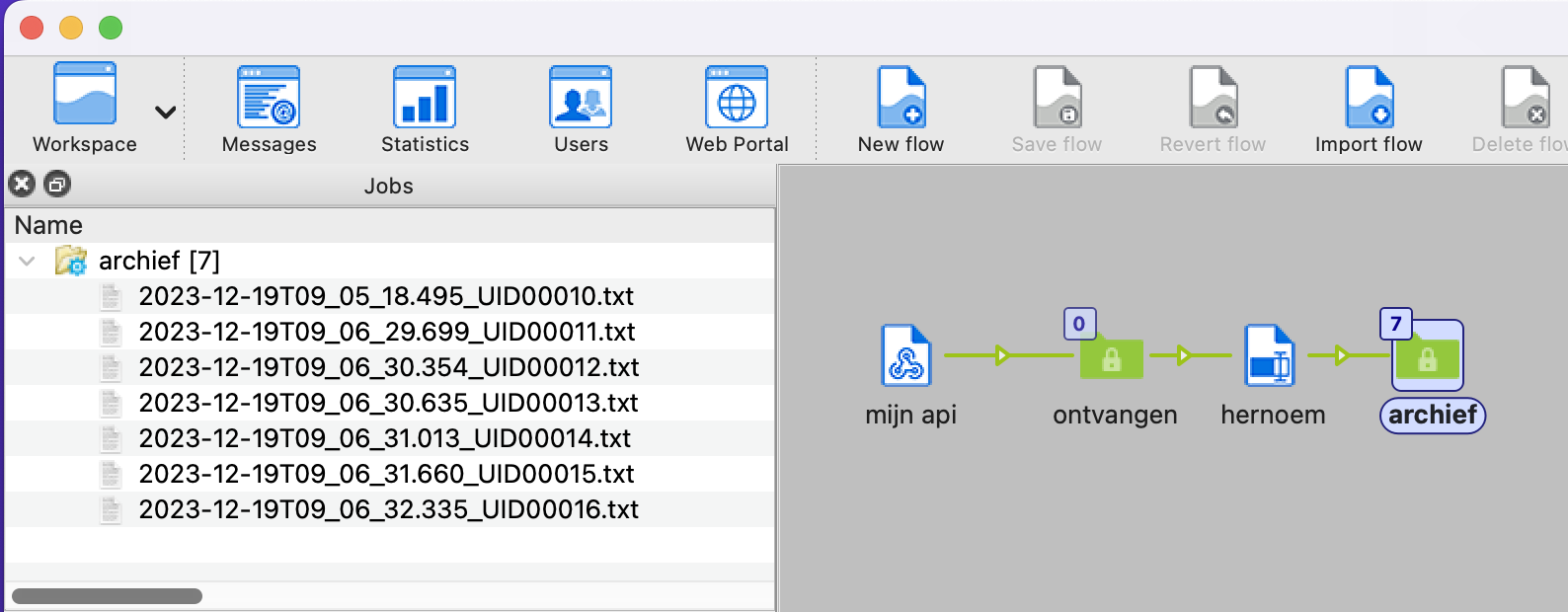Click the ontvangen label
The width and height of the screenshot is (1568, 612).
(1115, 415)
